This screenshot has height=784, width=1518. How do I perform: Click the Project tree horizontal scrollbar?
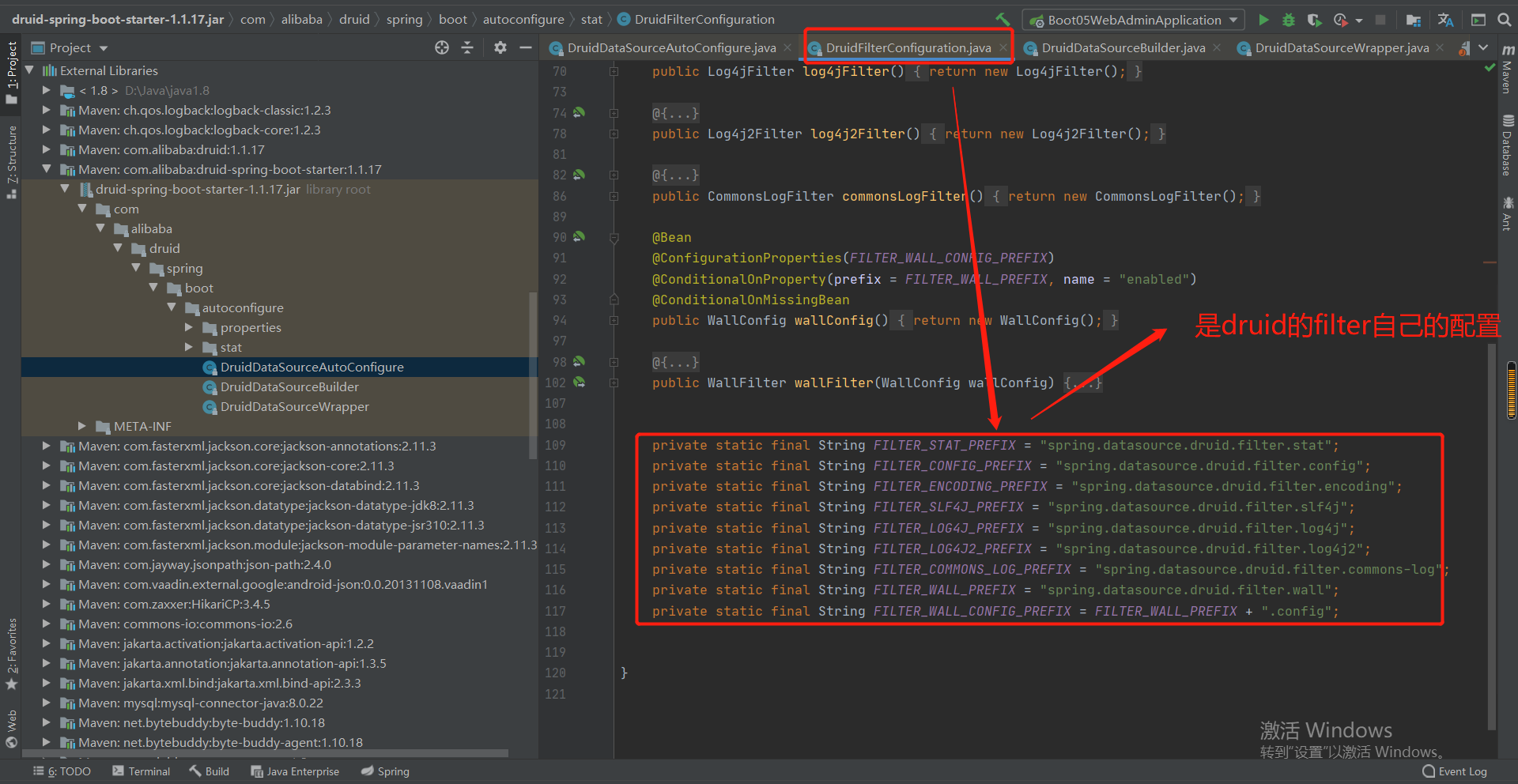tap(265, 753)
